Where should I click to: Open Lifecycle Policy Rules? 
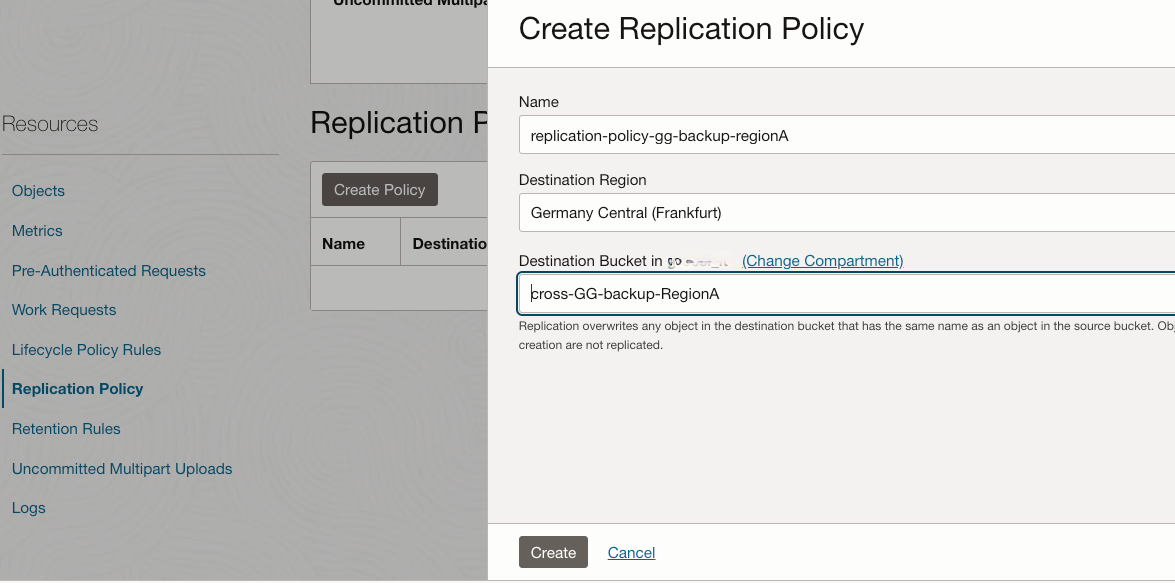pos(86,350)
